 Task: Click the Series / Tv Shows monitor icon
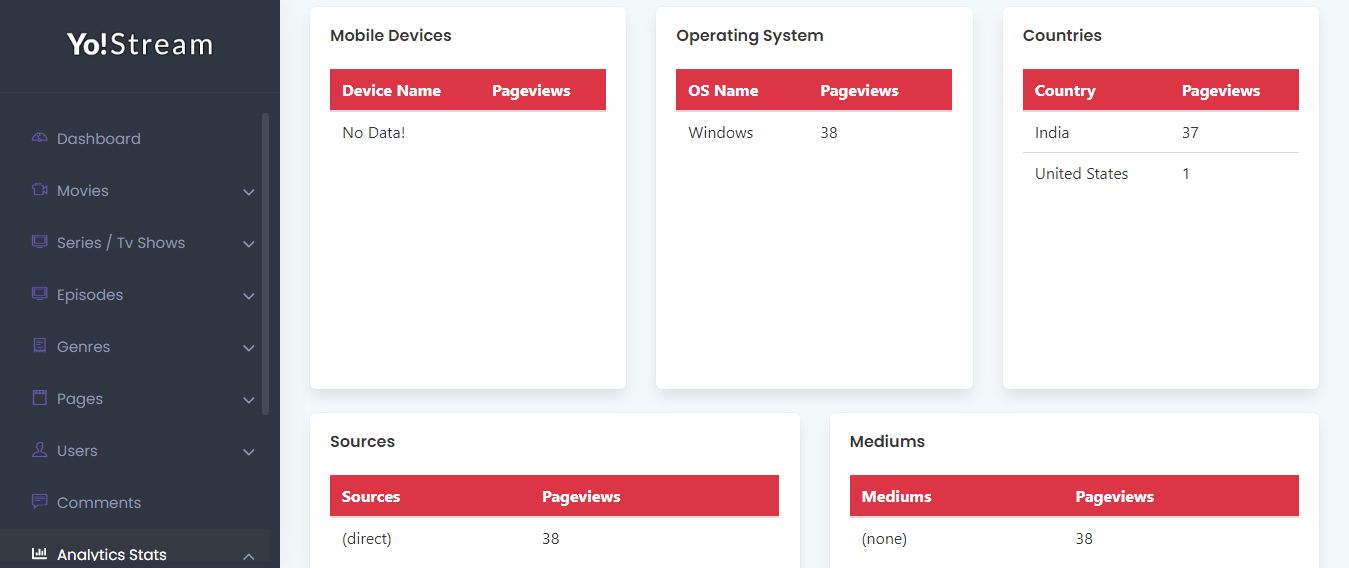(40, 242)
